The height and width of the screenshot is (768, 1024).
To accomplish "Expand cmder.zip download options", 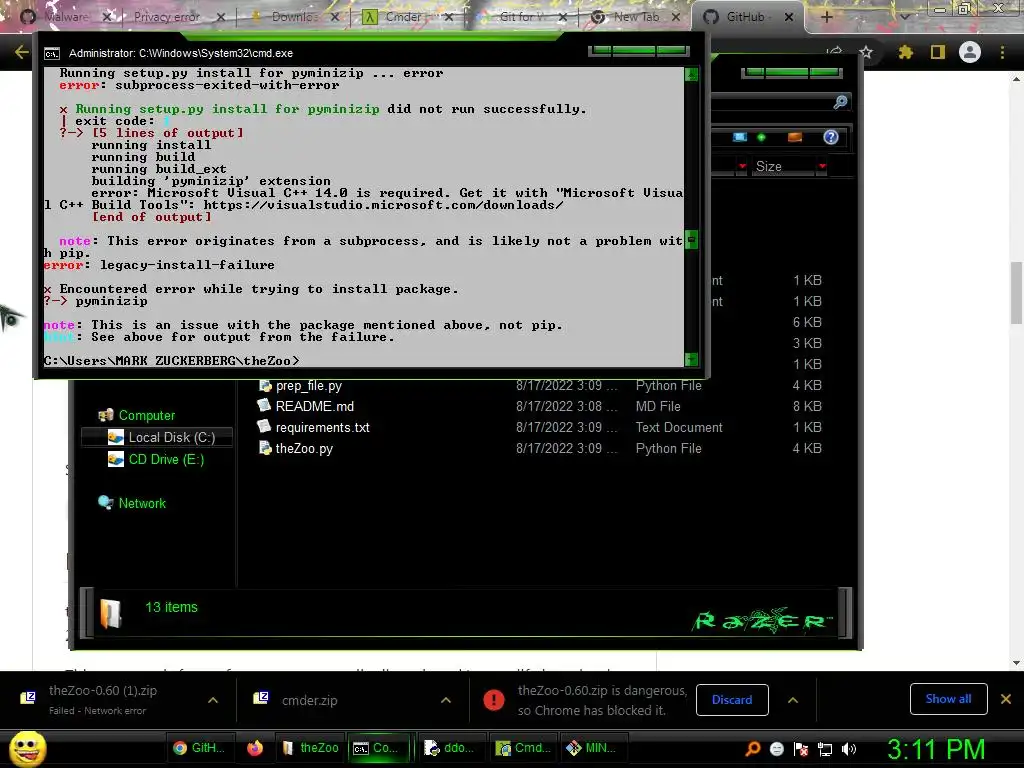I will [x=446, y=700].
